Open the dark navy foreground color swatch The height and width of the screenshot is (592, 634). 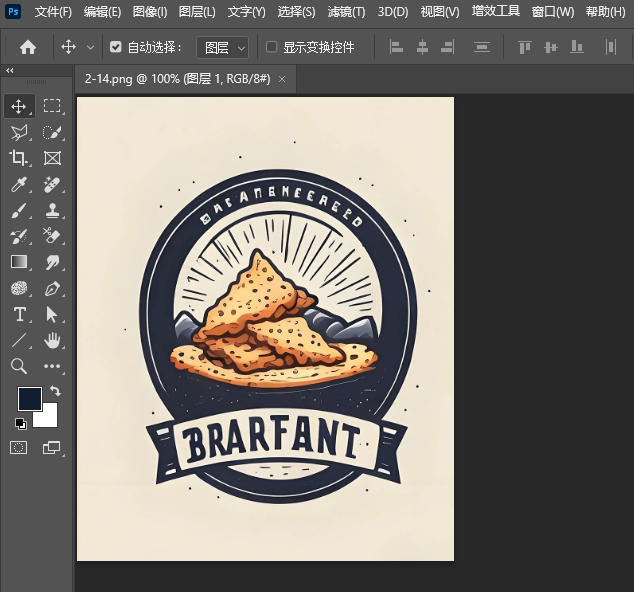[x=28, y=399]
